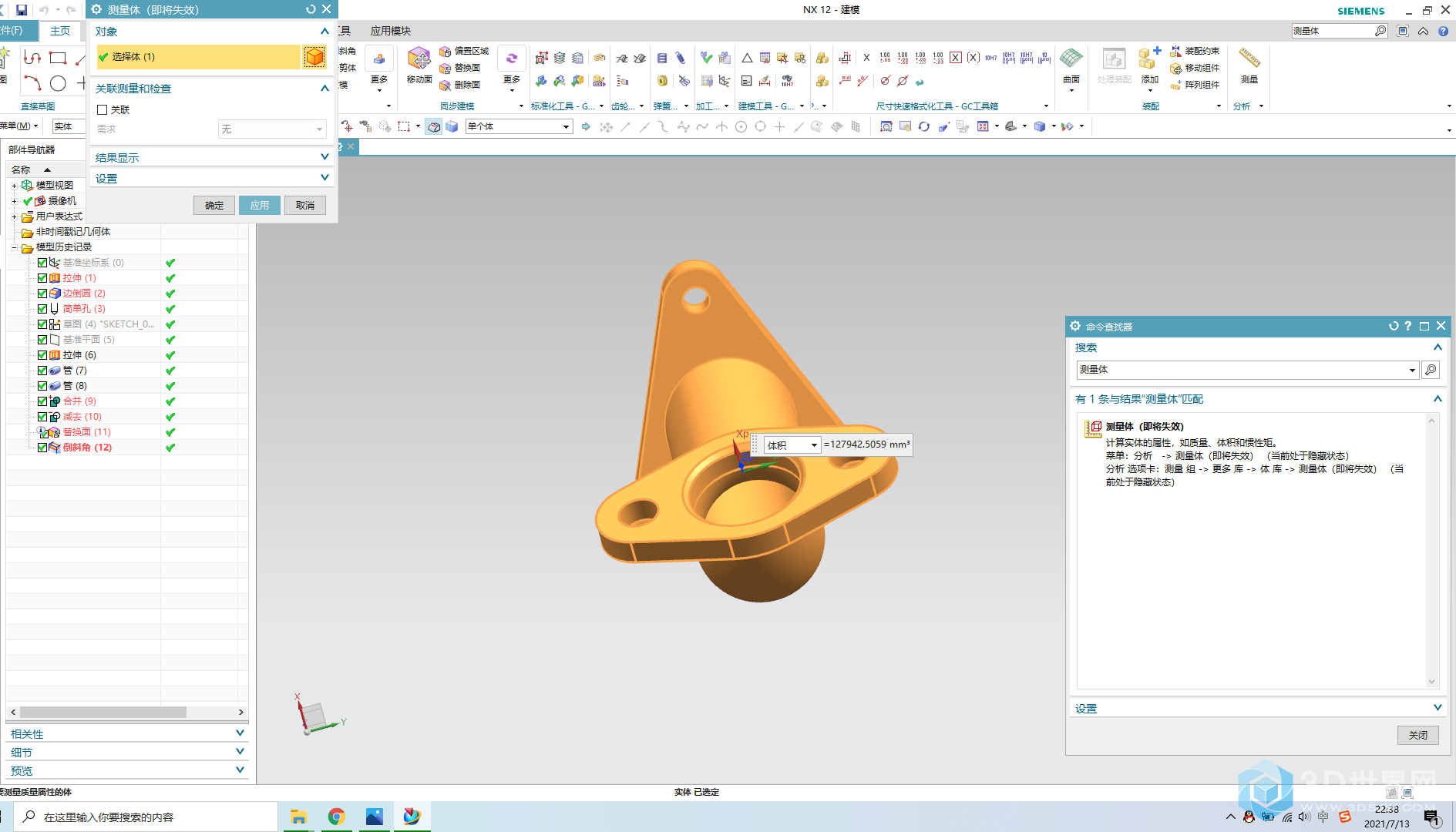Viewport: 1456px width, 832px height.
Task: Select the circle sketch tool
Action: (58, 83)
